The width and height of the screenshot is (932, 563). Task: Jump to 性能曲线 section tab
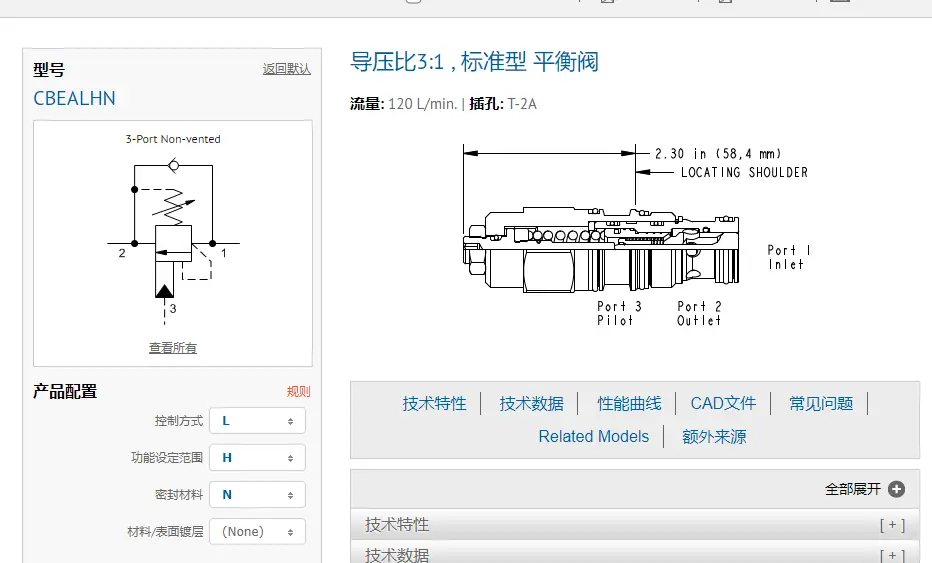(x=629, y=404)
